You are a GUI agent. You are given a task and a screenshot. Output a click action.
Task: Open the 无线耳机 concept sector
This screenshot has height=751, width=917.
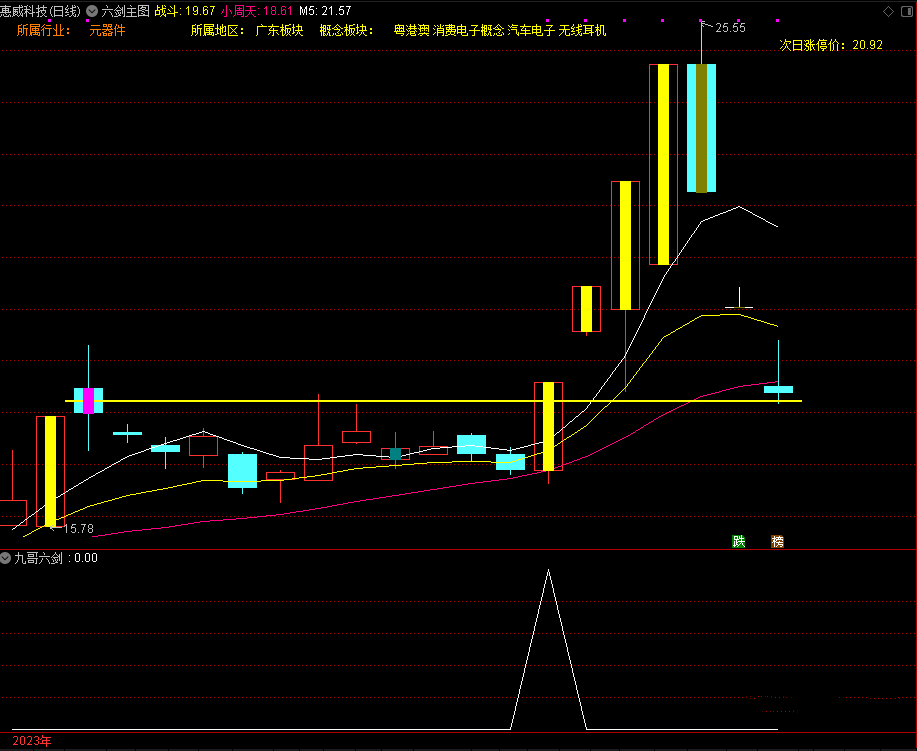coord(582,30)
